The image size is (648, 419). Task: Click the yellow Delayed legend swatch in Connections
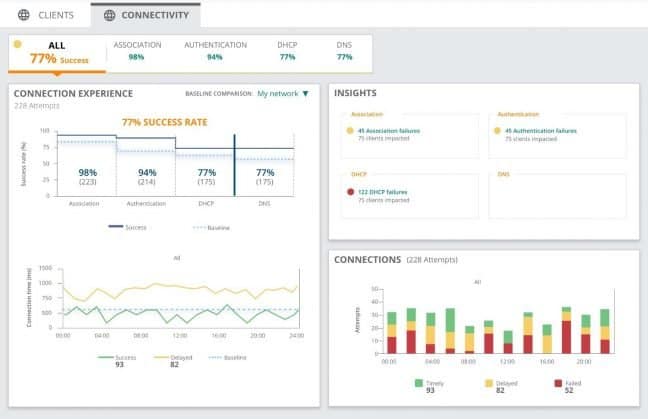[488, 383]
